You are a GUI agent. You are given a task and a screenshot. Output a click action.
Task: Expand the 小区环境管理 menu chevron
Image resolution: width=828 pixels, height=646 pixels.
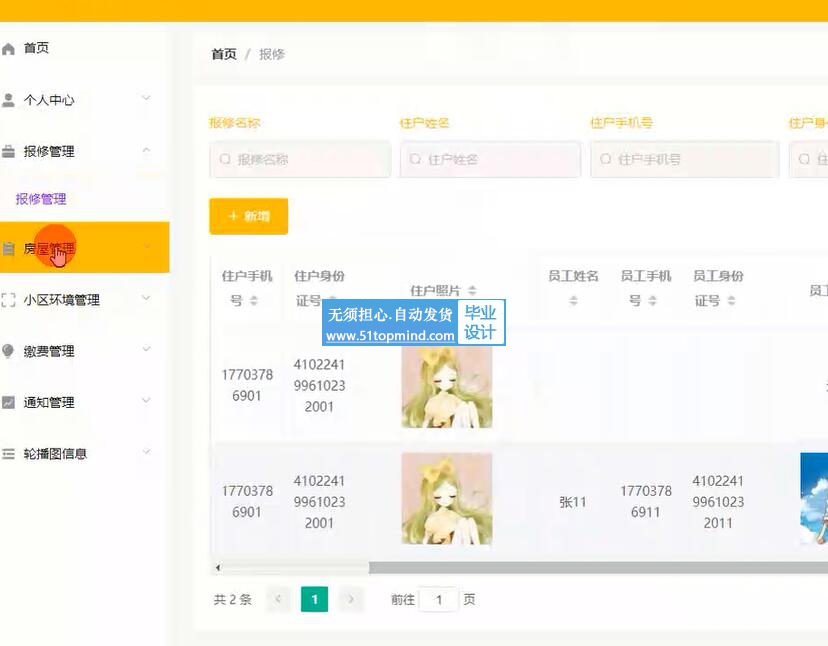(x=146, y=298)
